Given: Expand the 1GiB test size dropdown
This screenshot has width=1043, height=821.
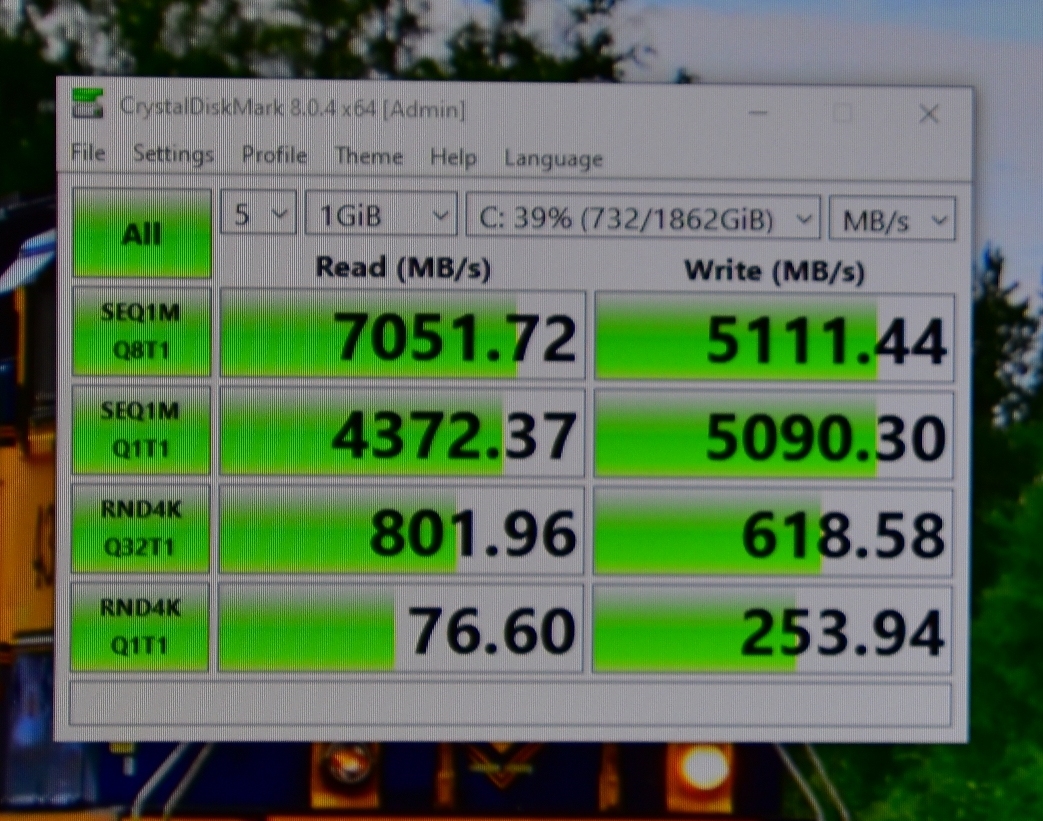Looking at the screenshot, I should coord(381,214).
